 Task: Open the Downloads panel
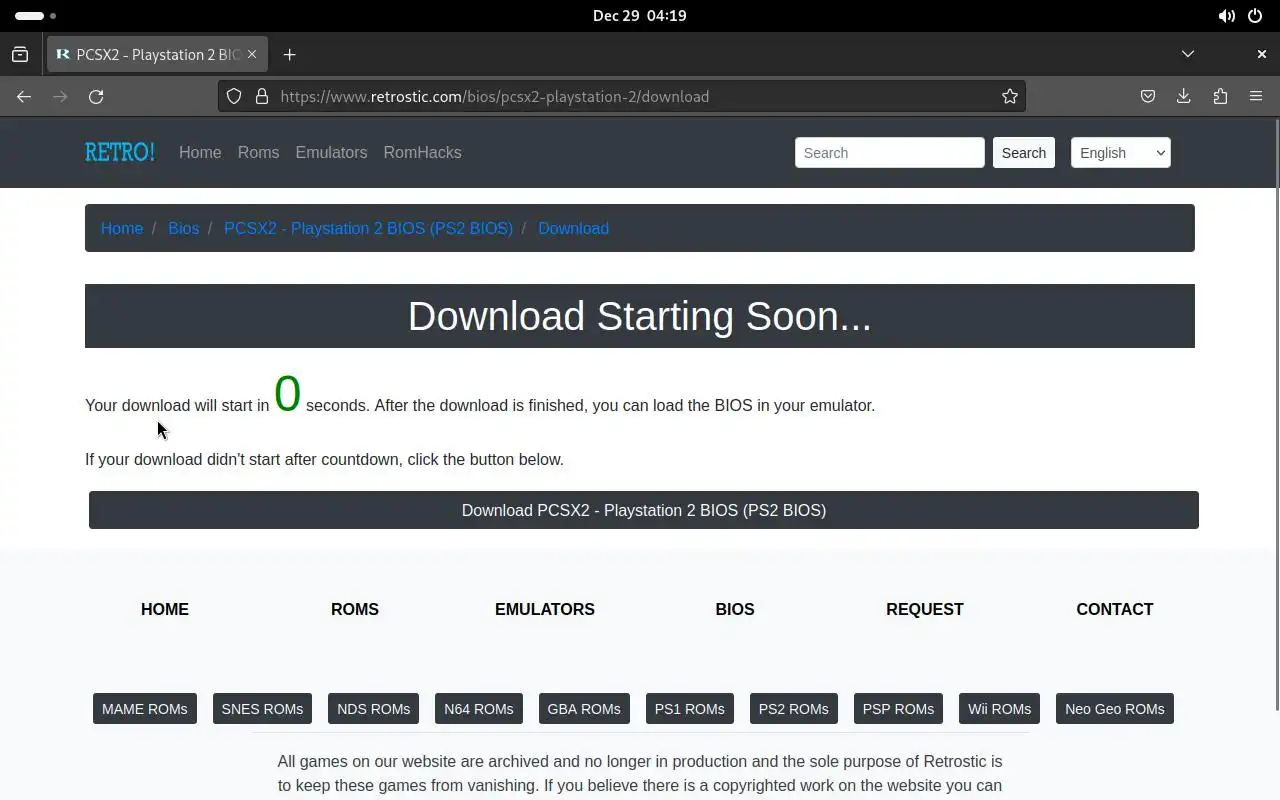(x=1184, y=96)
